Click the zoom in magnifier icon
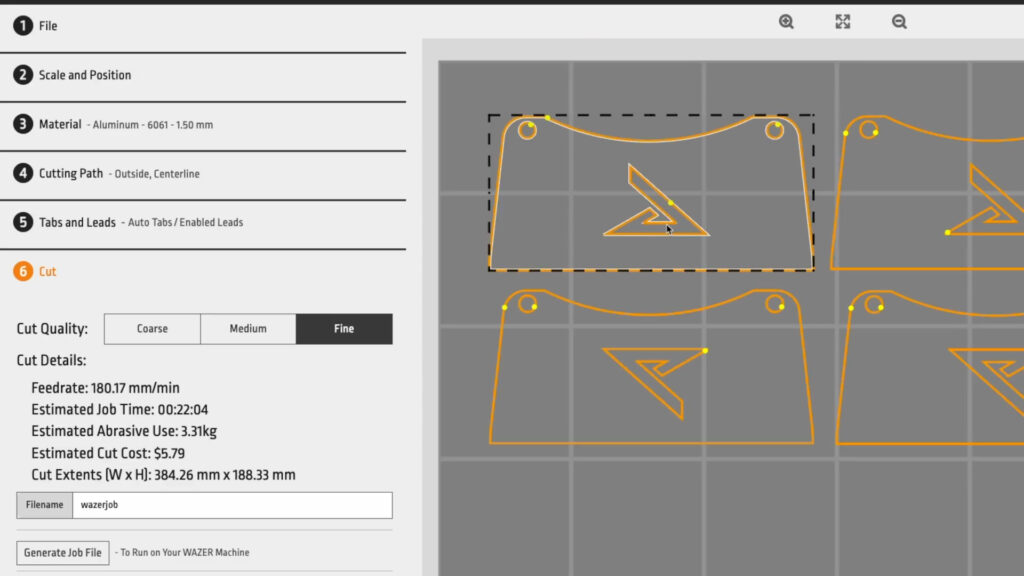This screenshot has width=1024, height=576. point(786,22)
